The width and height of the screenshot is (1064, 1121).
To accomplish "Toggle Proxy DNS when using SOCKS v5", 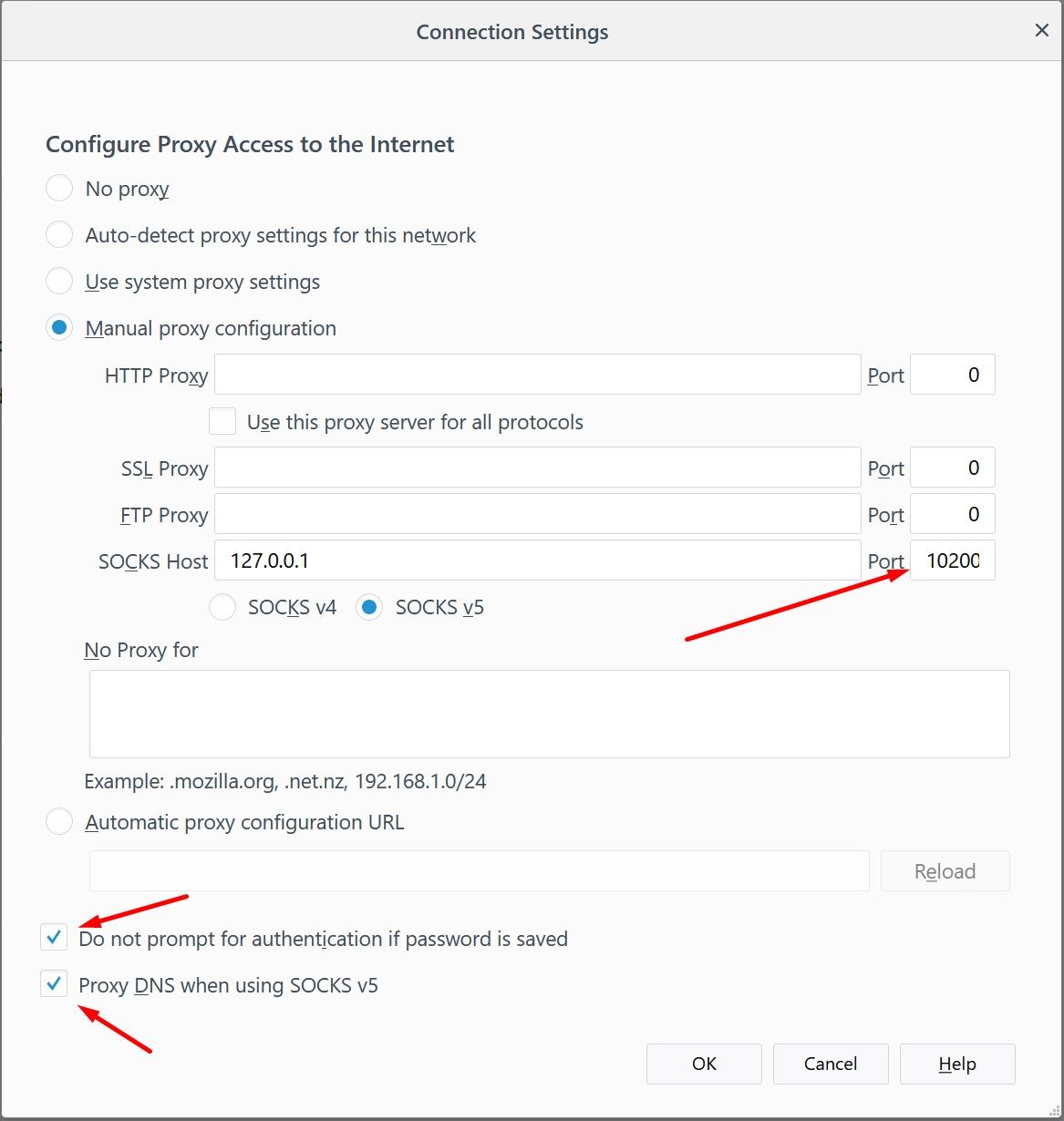I will 55,984.
